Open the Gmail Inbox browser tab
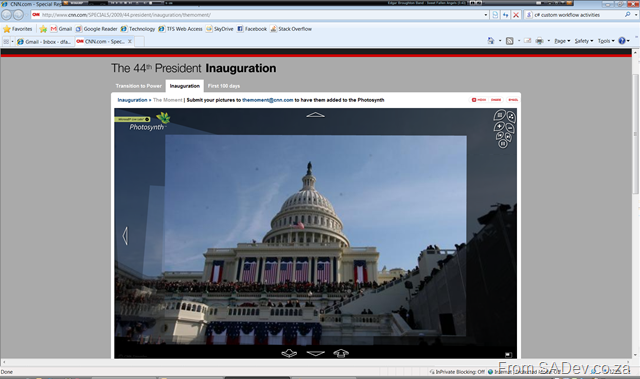This screenshot has height=379, width=640. point(44,42)
